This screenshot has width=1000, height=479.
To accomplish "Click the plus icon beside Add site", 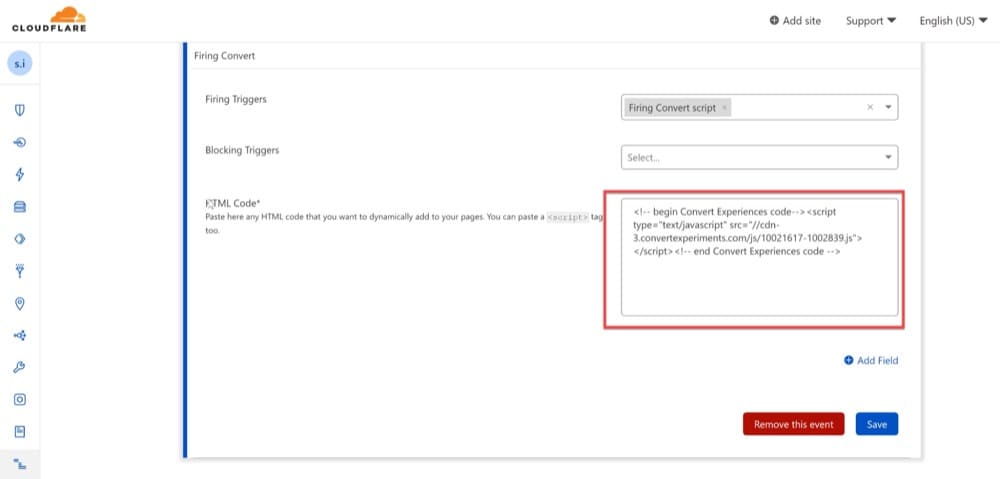I will click(x=774, y=20).
